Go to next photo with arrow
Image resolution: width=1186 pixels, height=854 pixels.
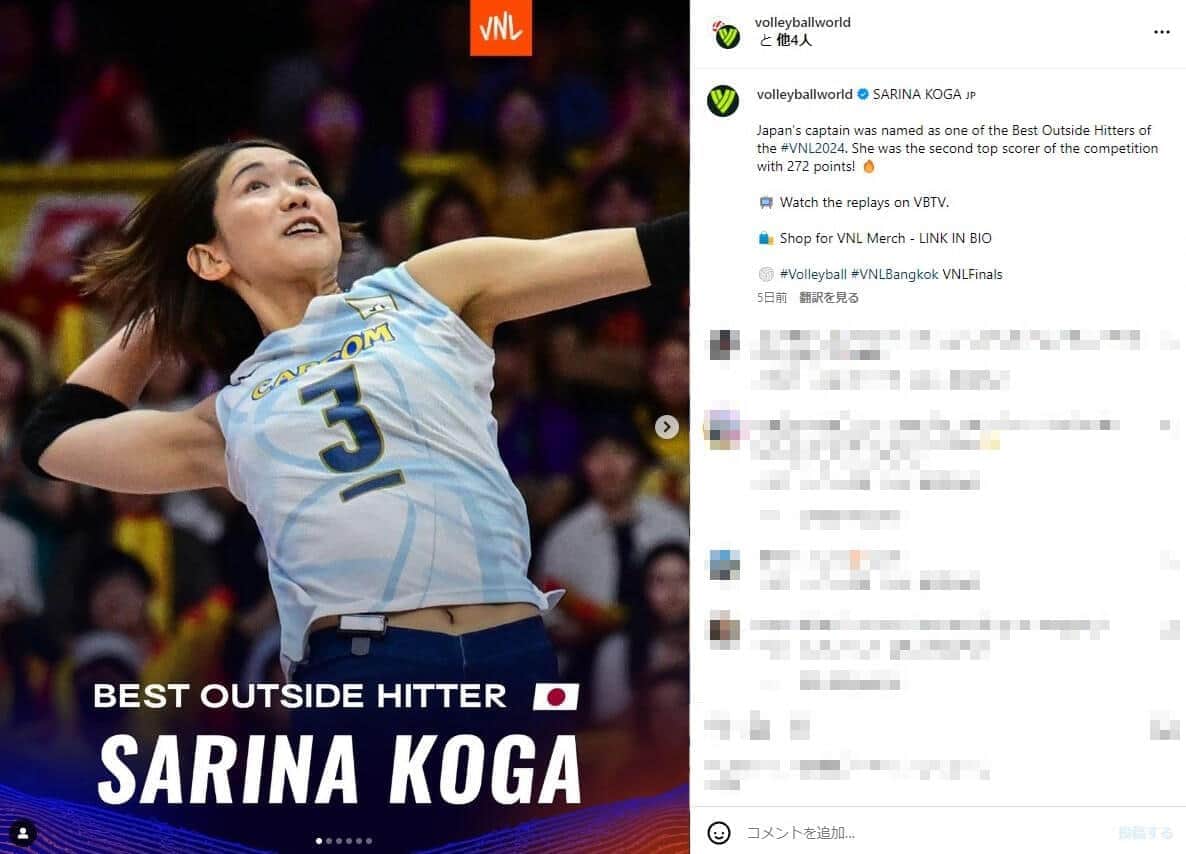tap(666, 427)
